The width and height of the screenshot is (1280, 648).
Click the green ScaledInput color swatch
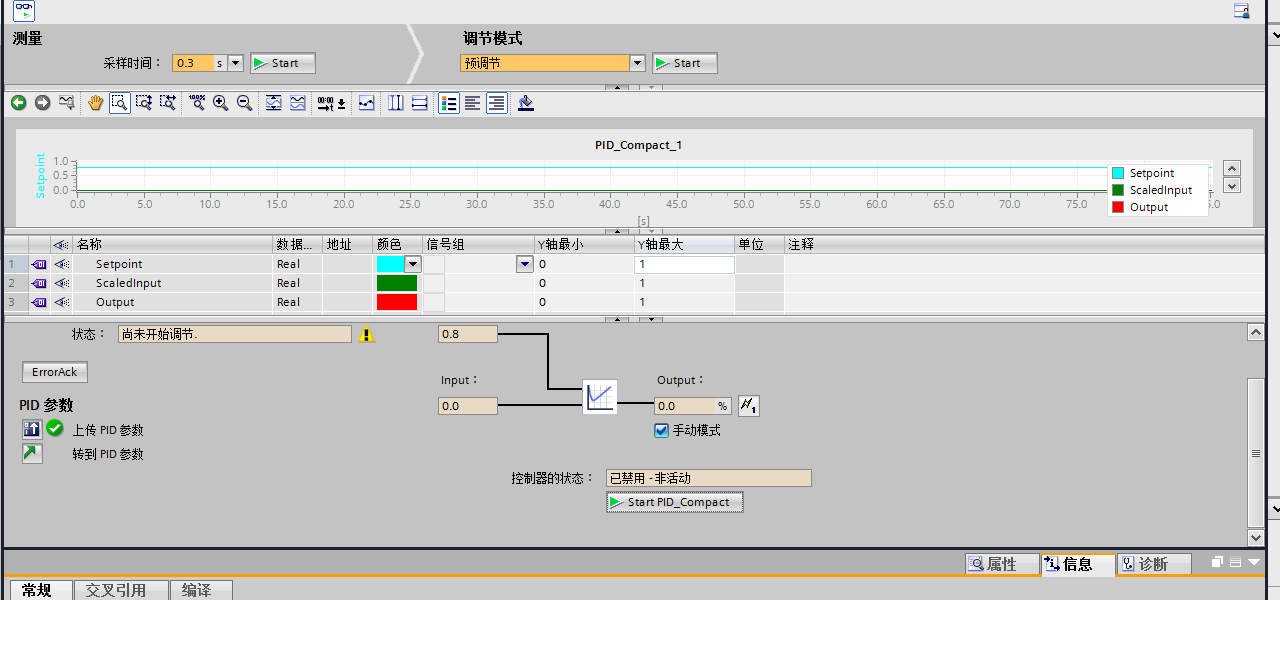tap(397, 283)
